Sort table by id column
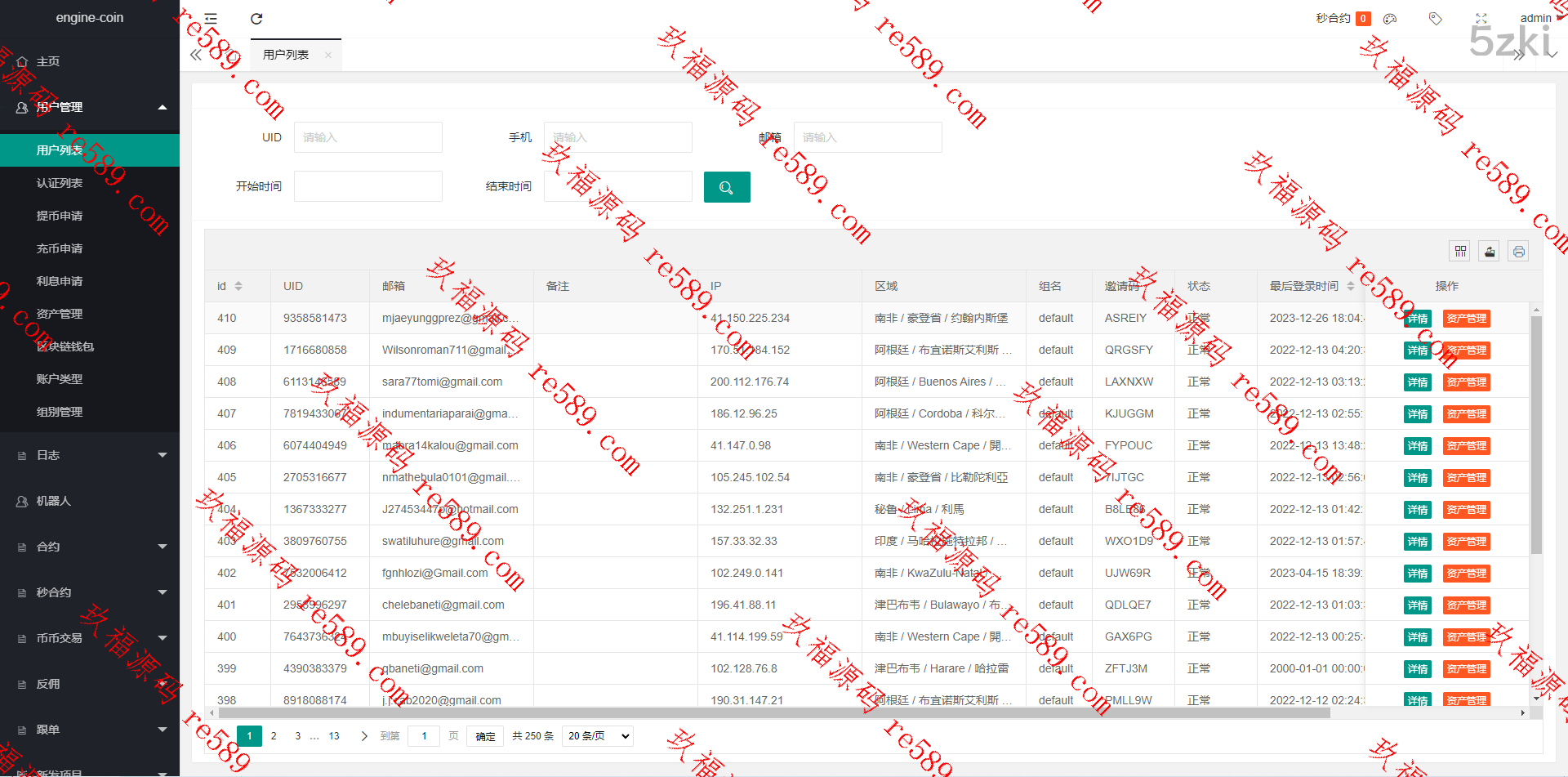Viewport: 1568px width, 777px height. 238,286
